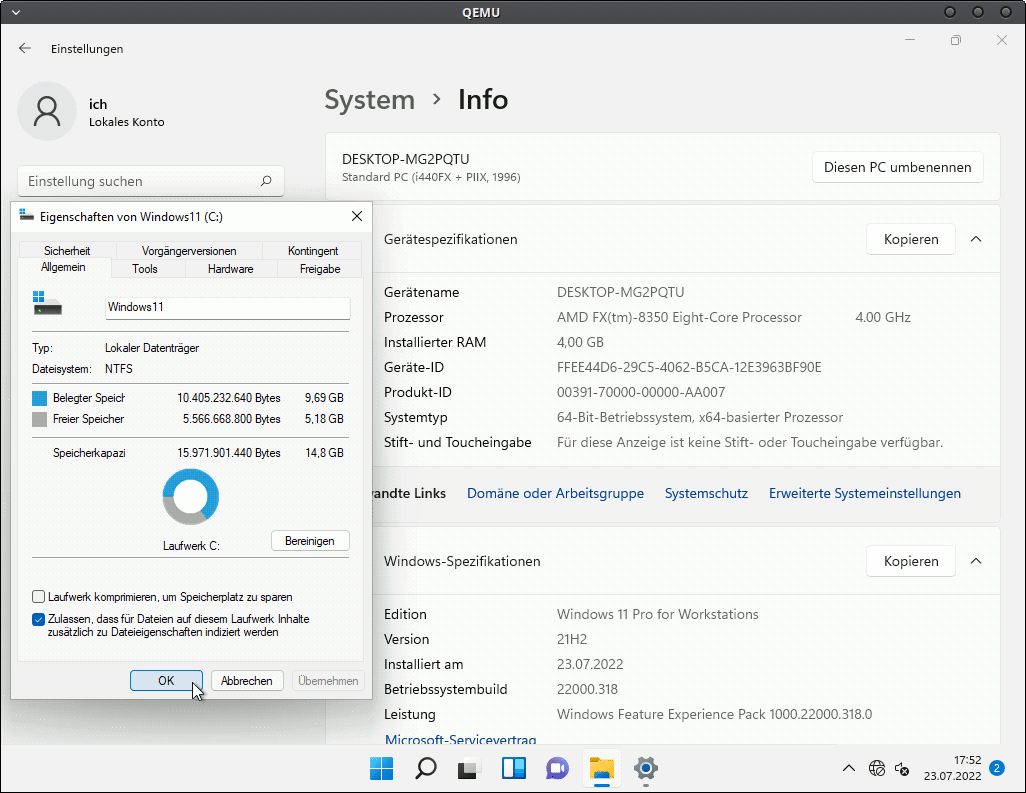
Task: Click the Betriebssystembuild value 22000.318
Action: tap(587, 689)
